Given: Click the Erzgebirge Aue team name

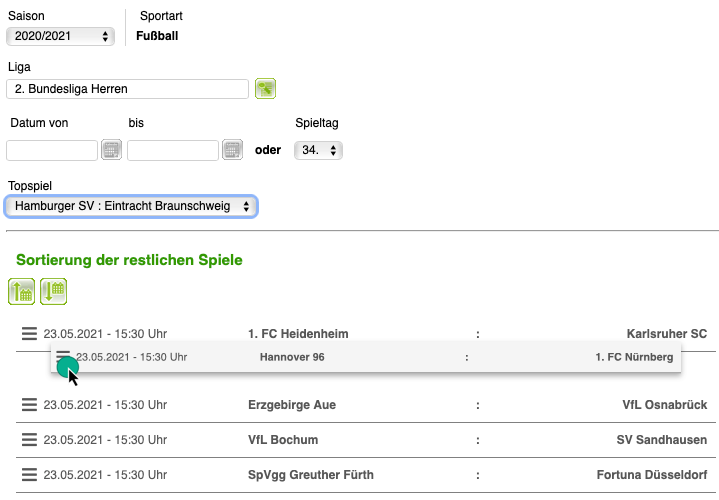Looking at the screenshot, I should [292, 405].
